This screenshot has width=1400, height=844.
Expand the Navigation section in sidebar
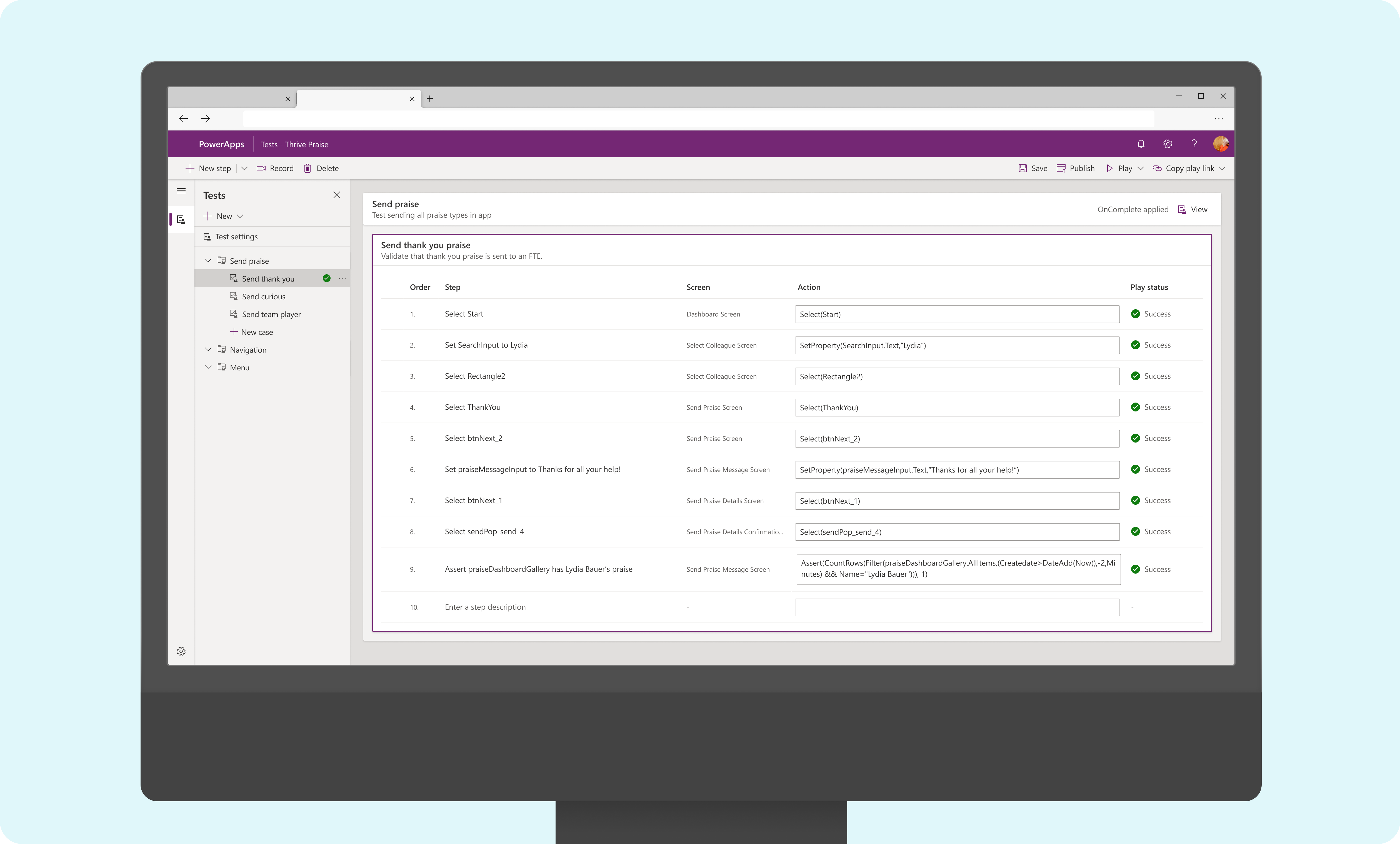point(207,349)
